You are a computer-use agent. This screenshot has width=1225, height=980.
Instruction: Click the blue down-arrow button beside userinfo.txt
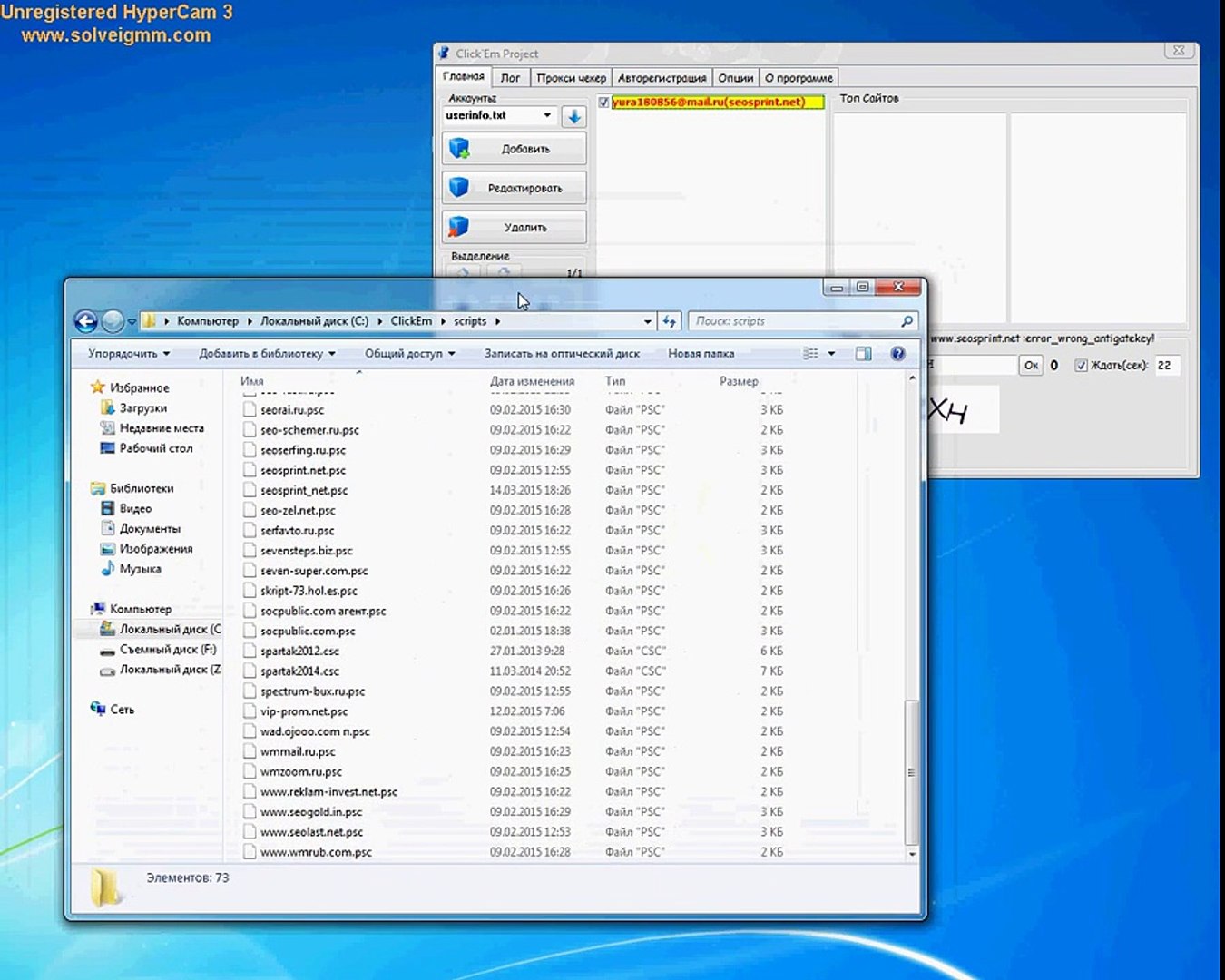(573, 116)
